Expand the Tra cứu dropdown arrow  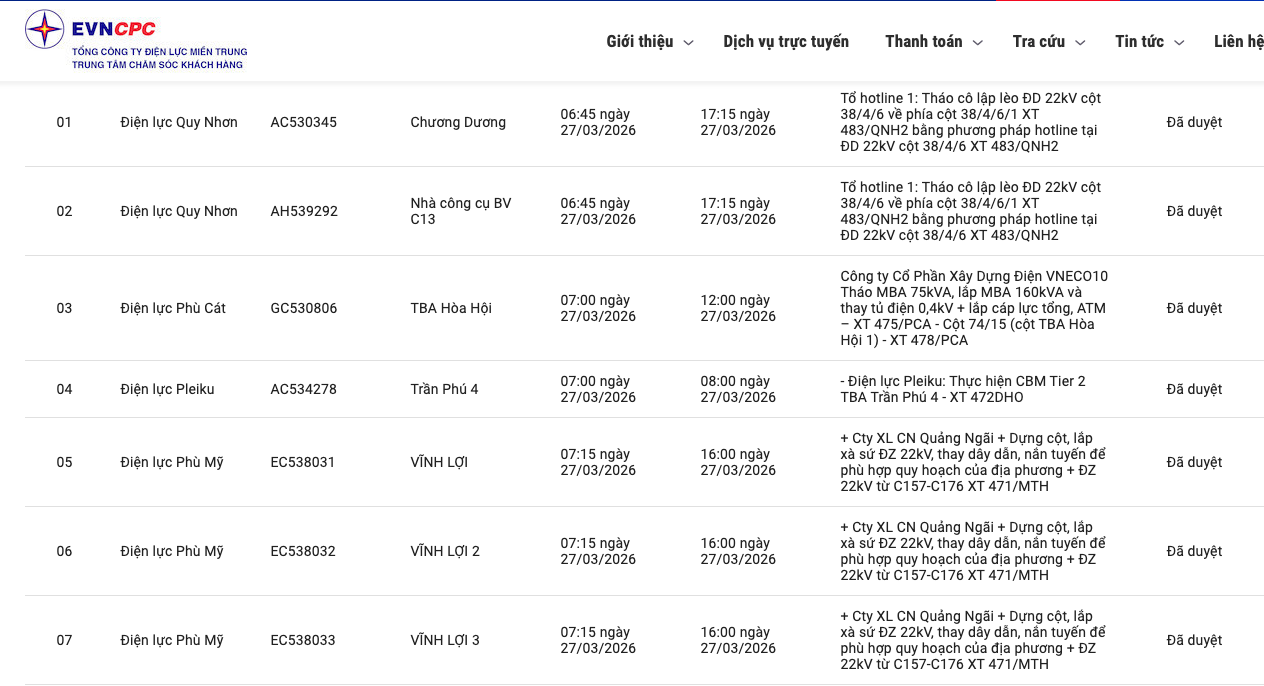click(x=1080, y=43)
